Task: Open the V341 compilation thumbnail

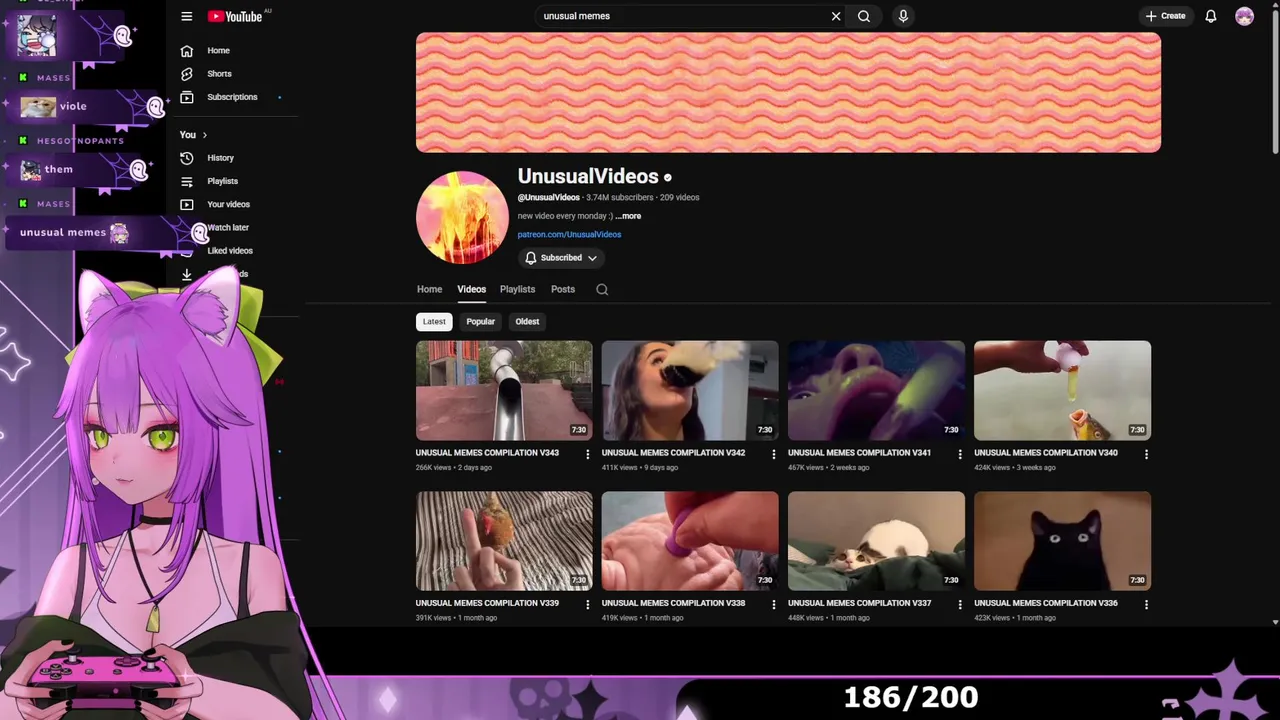Action: (876, 390)
